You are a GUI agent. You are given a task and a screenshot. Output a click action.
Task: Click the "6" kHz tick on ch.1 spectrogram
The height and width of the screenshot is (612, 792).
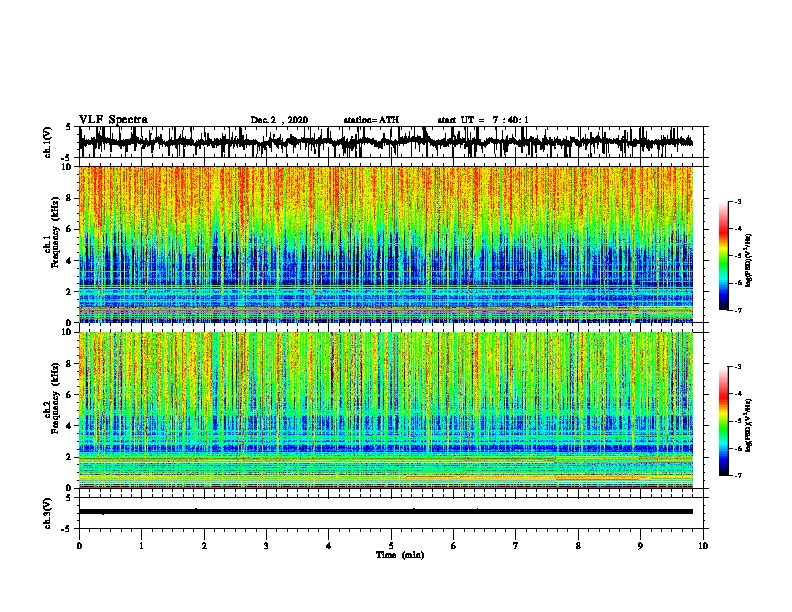coord(70,229)
